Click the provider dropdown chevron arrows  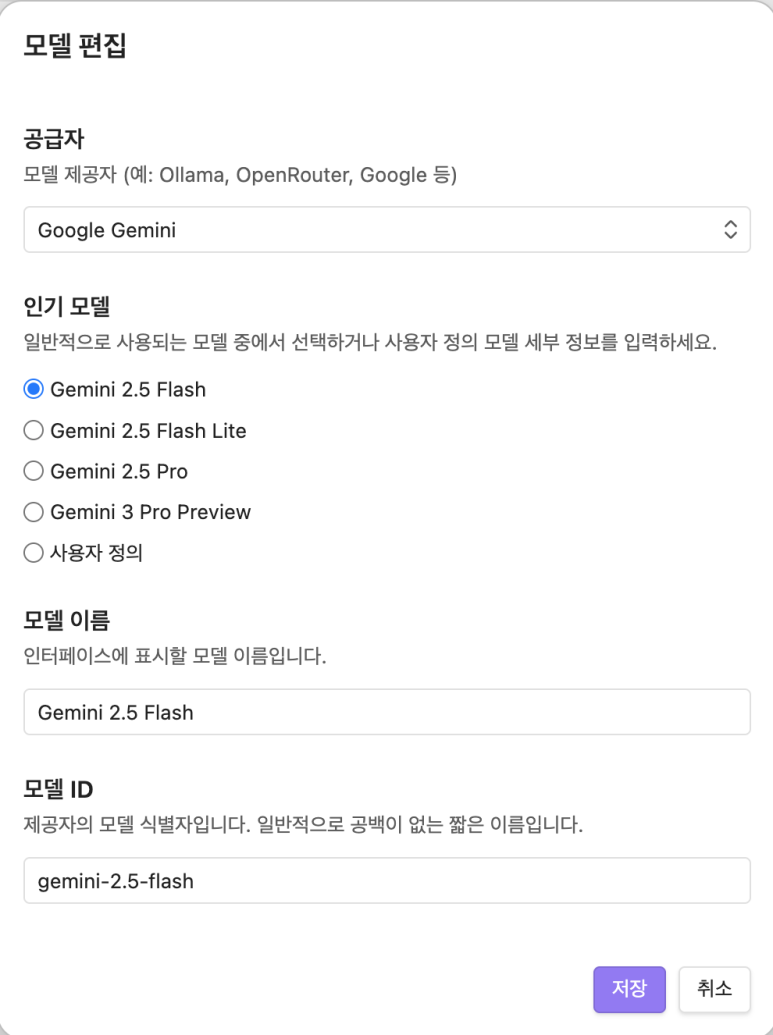tap(730, 230)
